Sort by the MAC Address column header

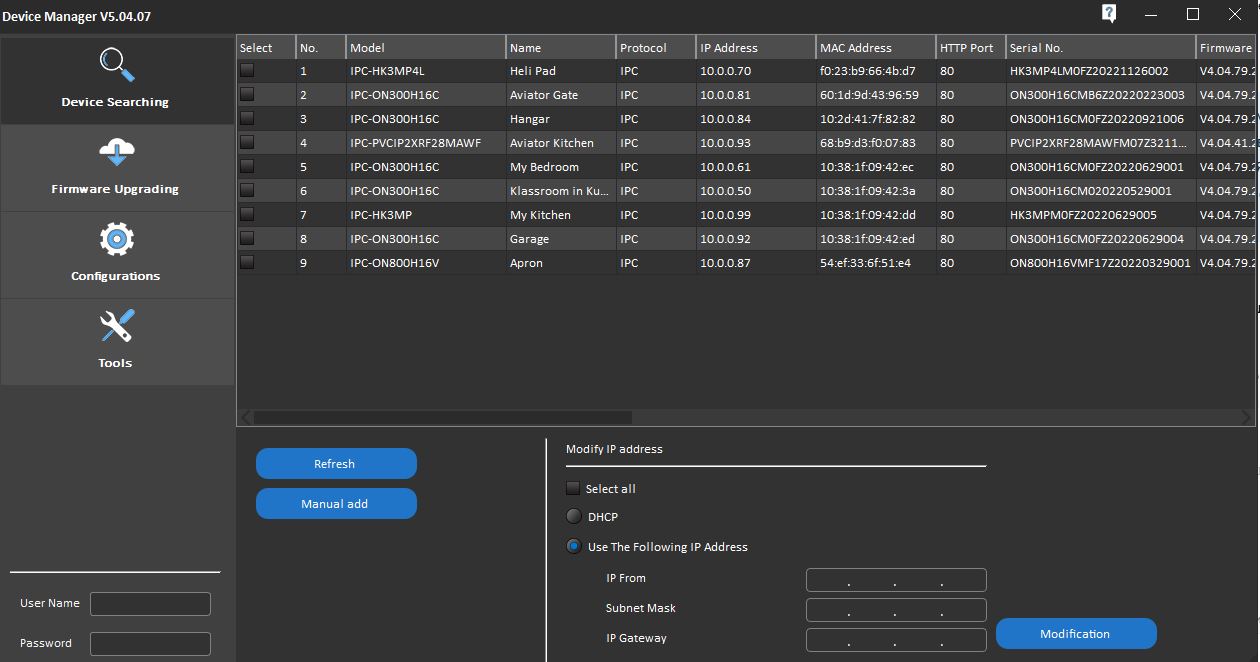tap(876, 47)
